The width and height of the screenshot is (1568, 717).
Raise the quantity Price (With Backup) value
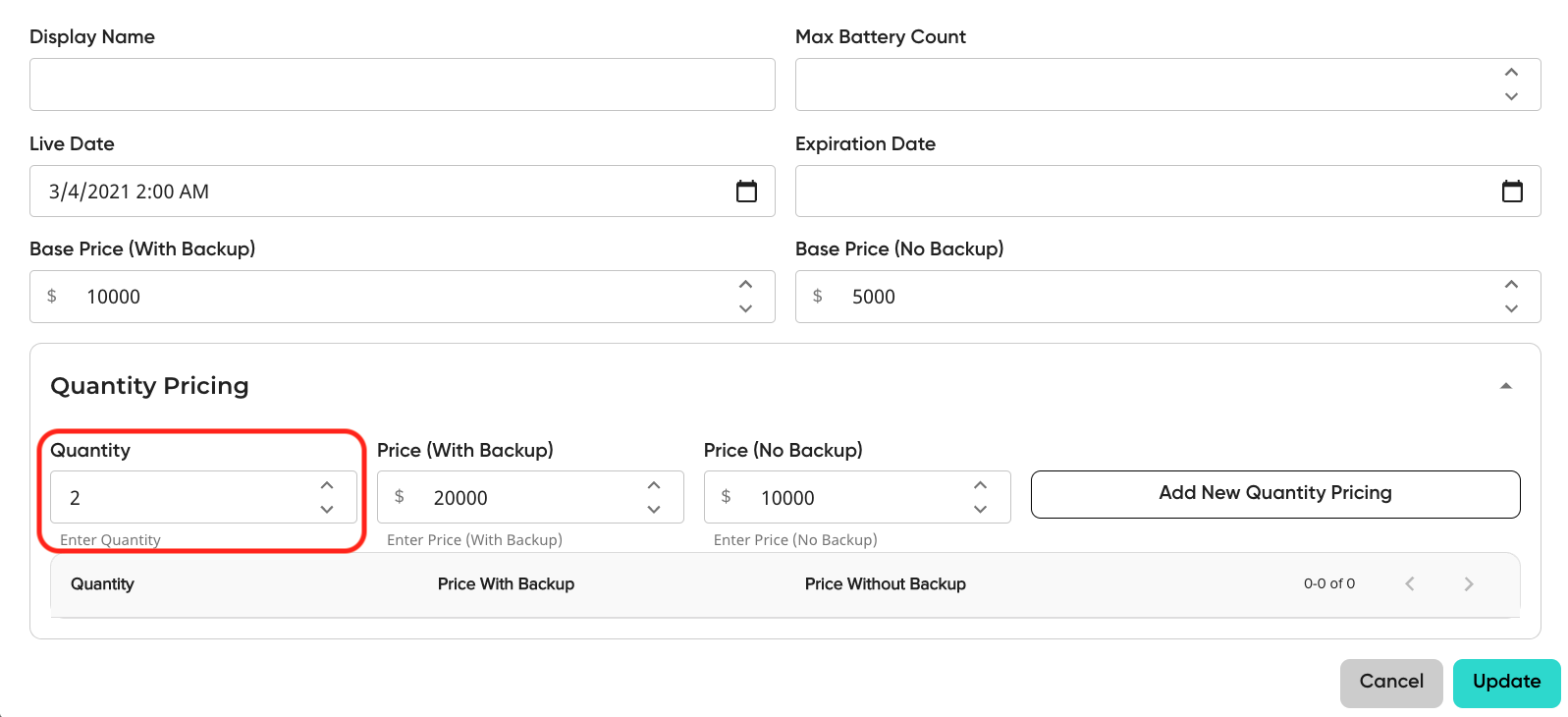[654, 485]
